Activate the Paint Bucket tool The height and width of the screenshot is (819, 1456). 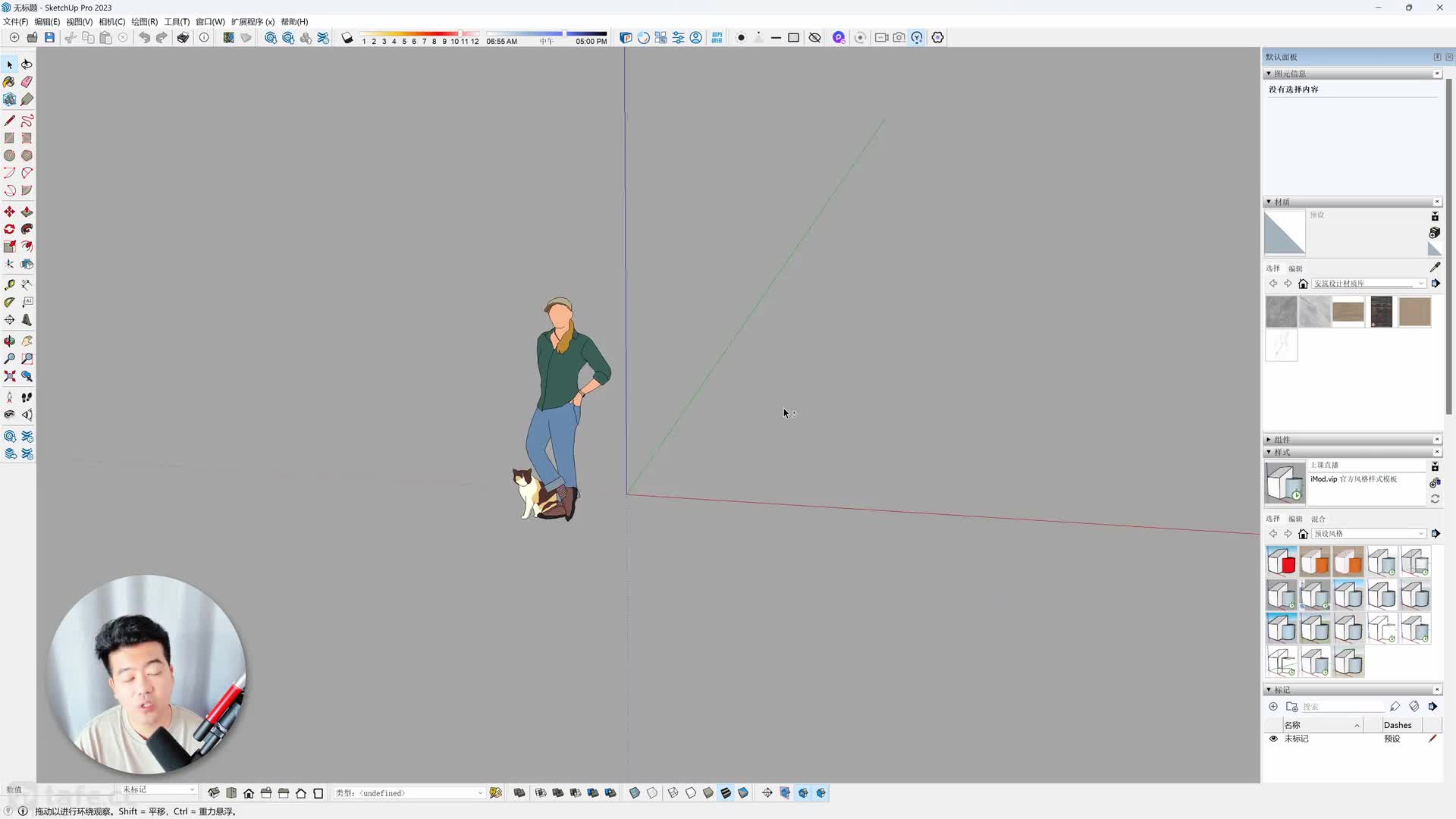(x=10, y=82)
